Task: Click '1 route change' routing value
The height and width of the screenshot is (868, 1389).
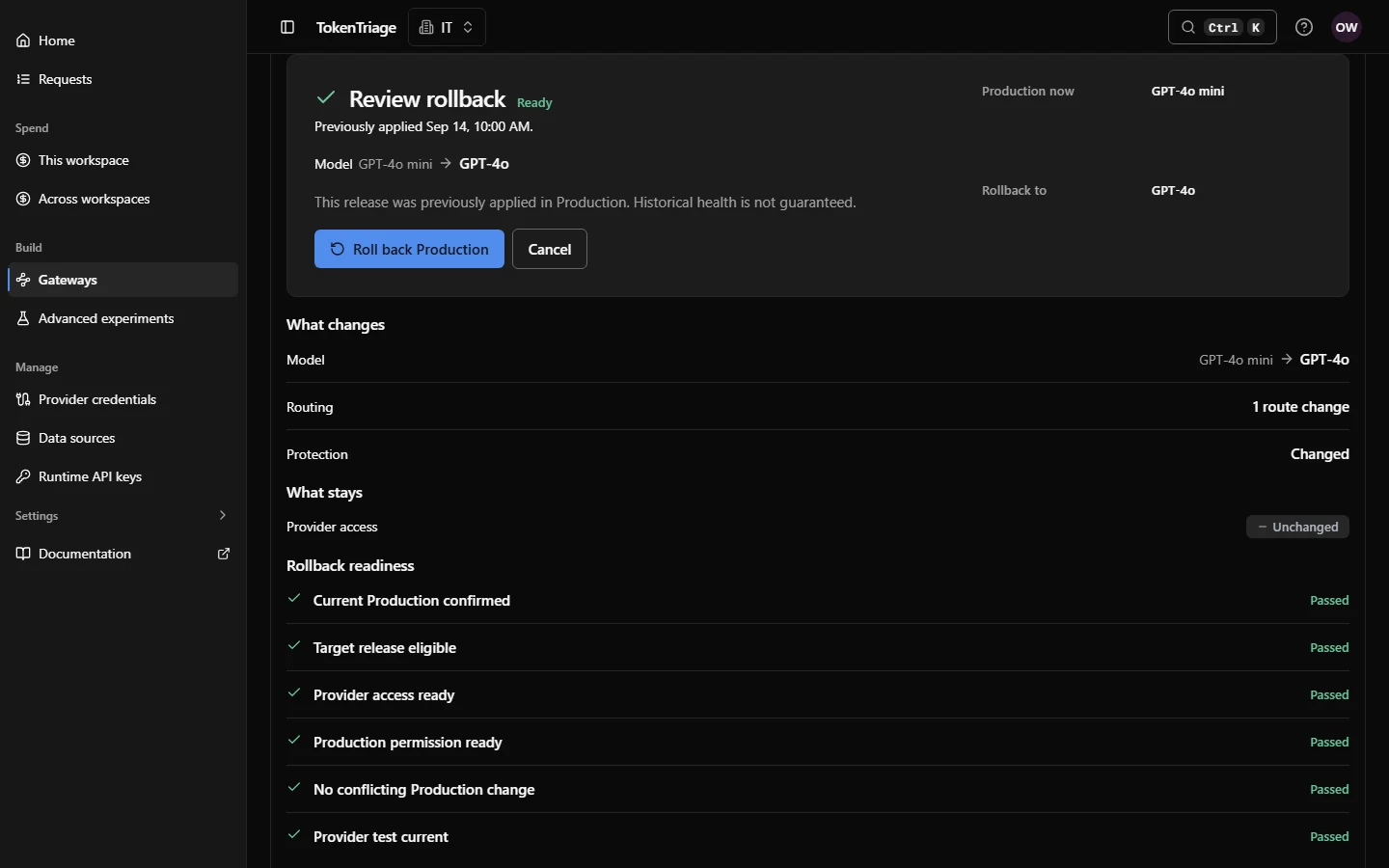Action: click(x=1300, y=407)
